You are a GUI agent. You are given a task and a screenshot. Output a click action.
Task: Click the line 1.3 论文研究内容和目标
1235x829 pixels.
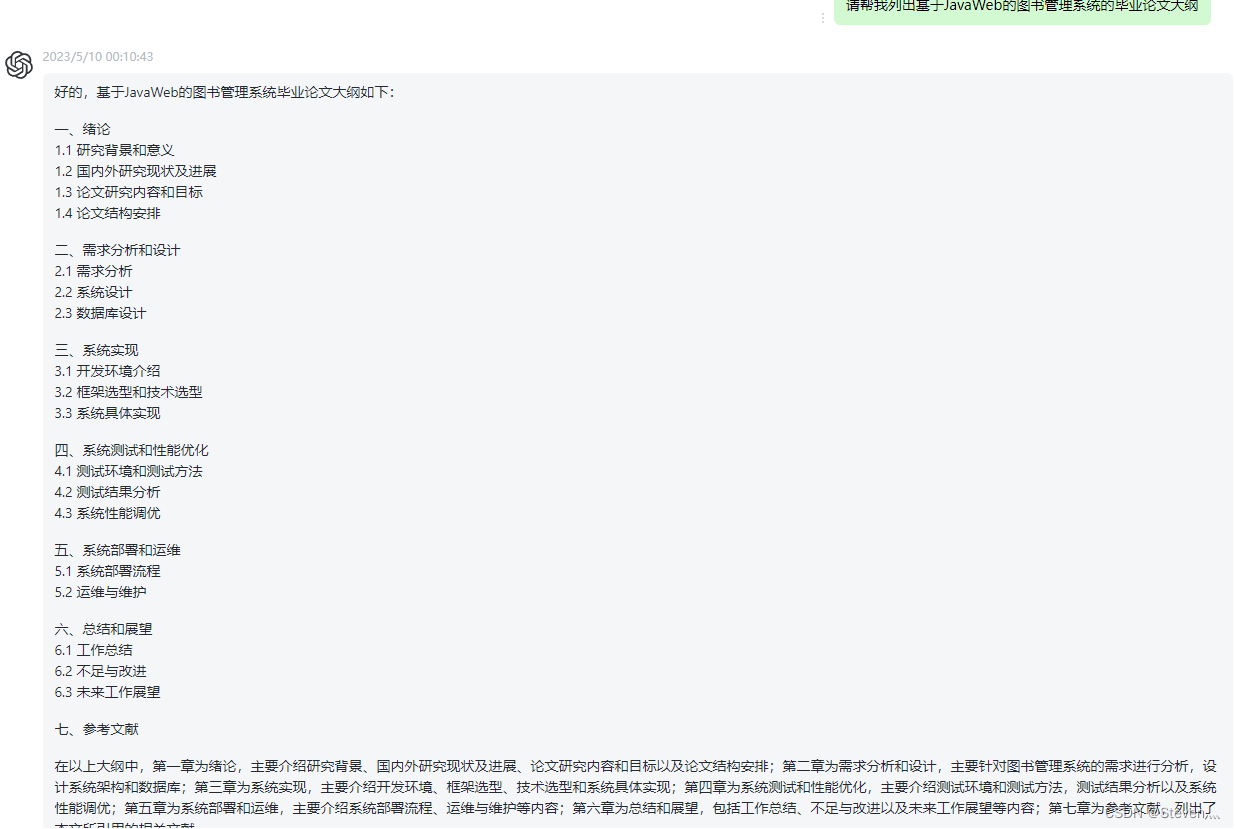tap(129, 192)
